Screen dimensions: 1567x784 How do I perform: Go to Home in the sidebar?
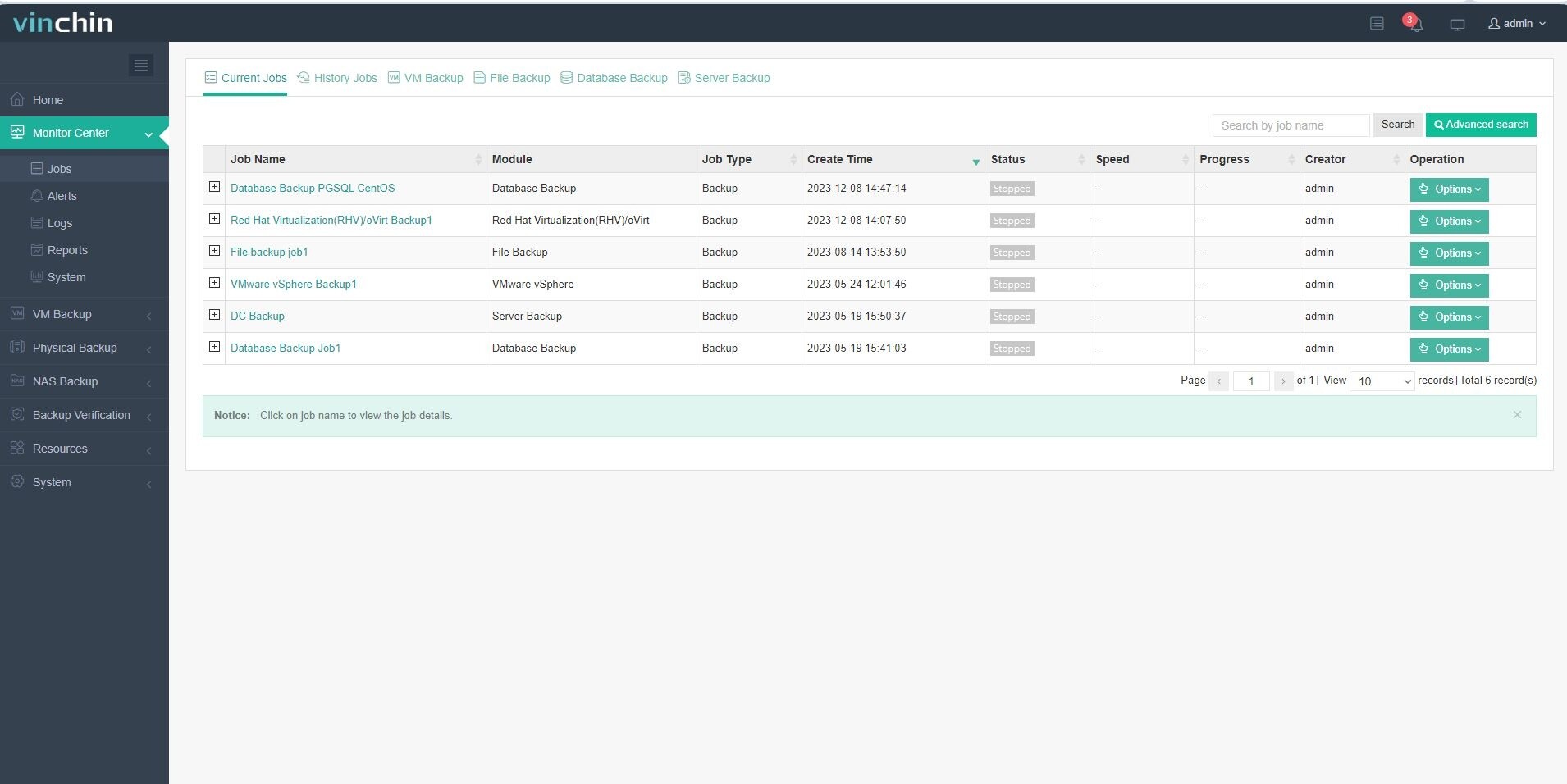[85, 100]
